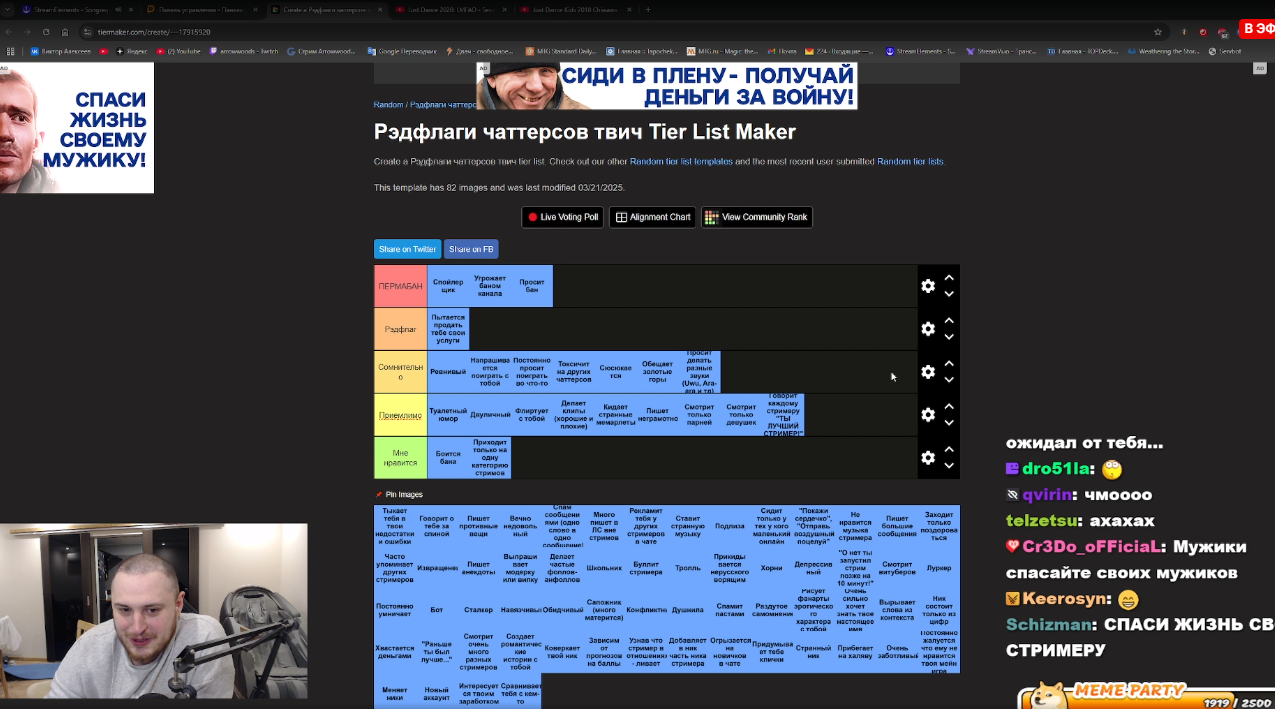Open the Alignment Chart

pos(652,217)
